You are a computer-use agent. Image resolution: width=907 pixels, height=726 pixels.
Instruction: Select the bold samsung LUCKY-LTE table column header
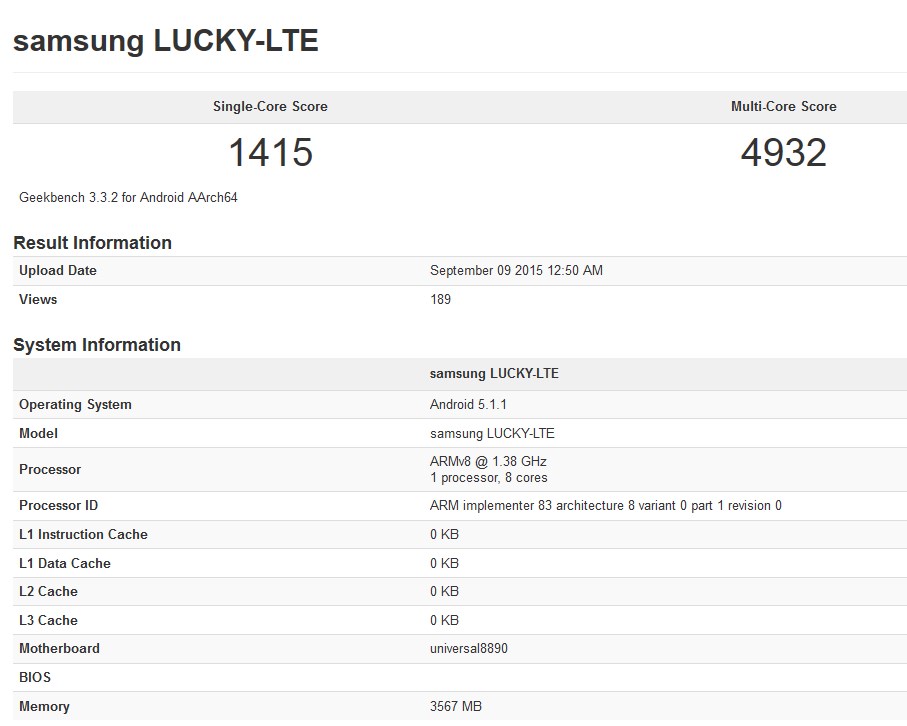tap(494, 374)
